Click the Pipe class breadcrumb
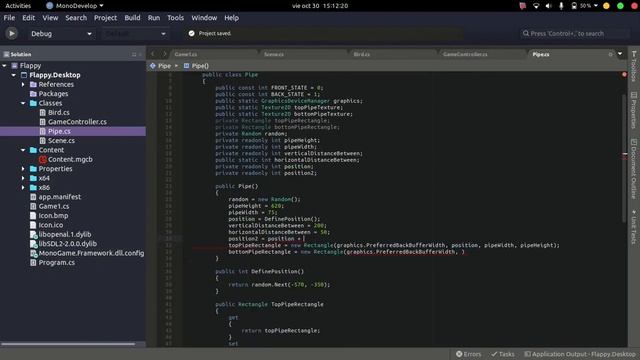The height and width of the screenshot is (360, 640). (160, 66)
